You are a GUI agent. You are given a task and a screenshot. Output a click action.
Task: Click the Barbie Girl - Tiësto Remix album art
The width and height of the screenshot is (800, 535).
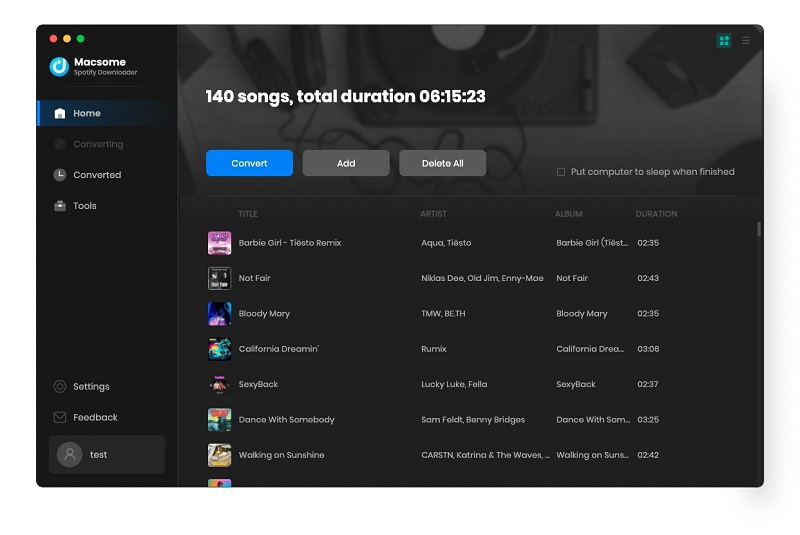coord(219,243)
